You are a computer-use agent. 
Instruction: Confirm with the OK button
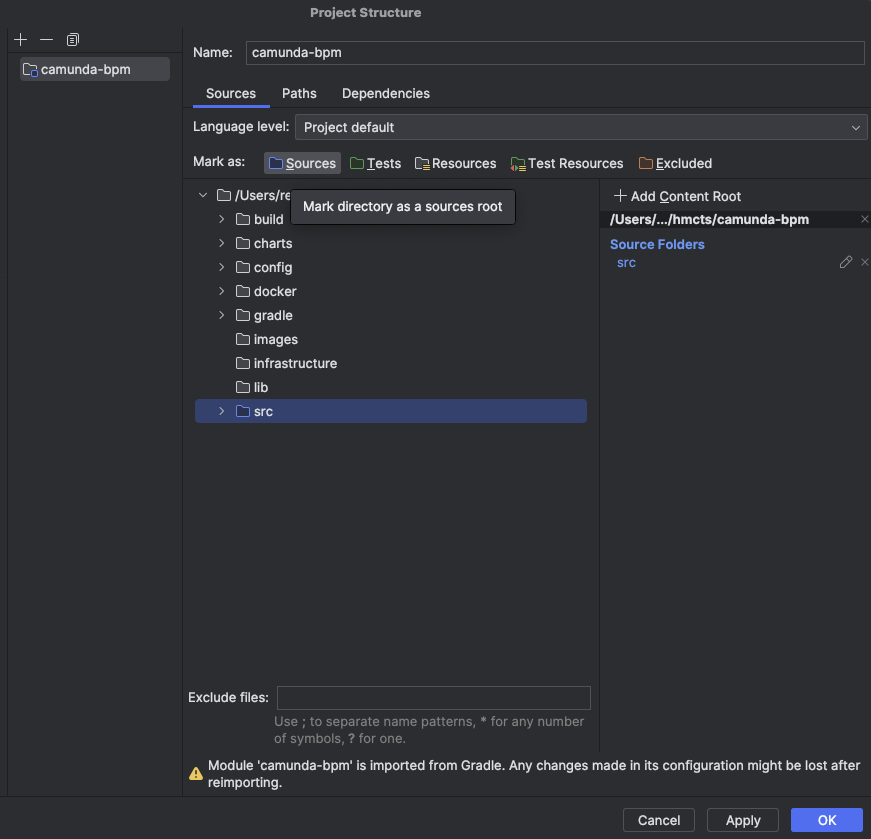pyautogui.click(x=827, y=820)
